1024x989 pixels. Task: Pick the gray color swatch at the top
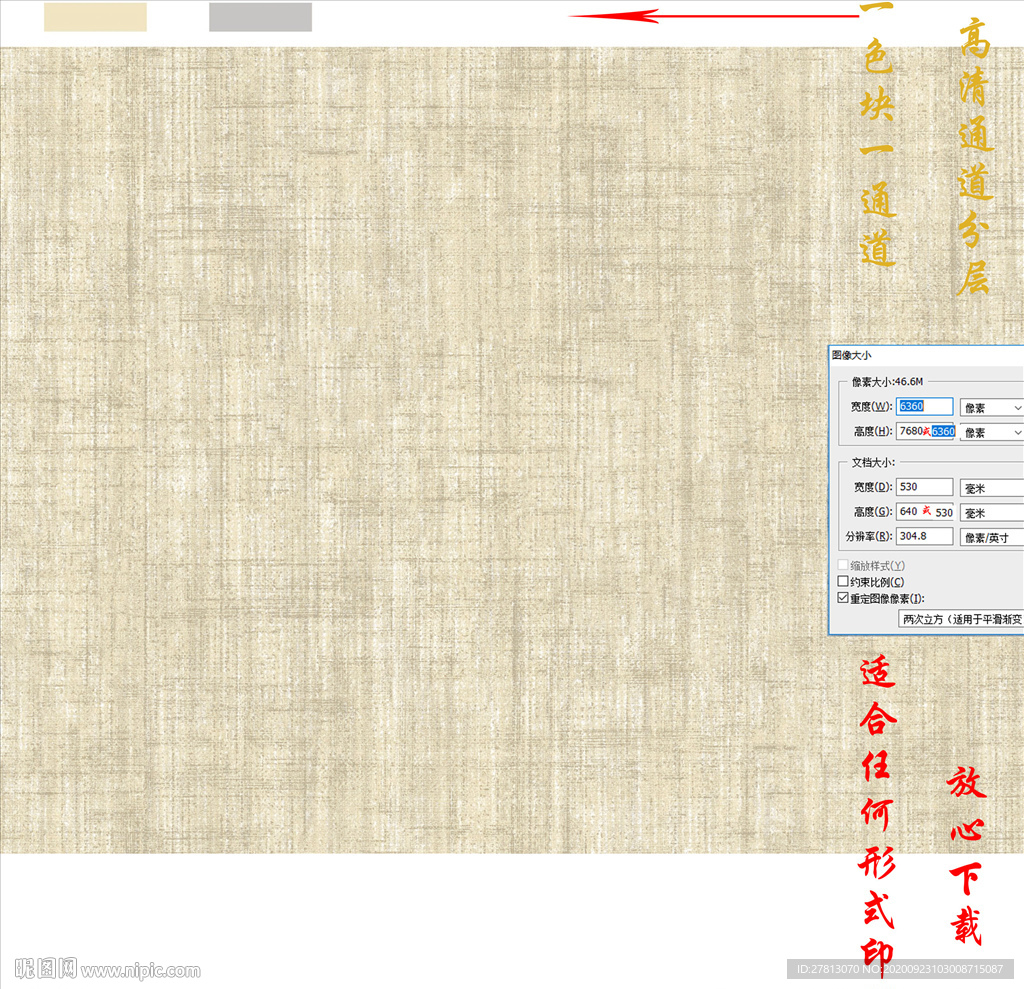click(x=261, y=17)
